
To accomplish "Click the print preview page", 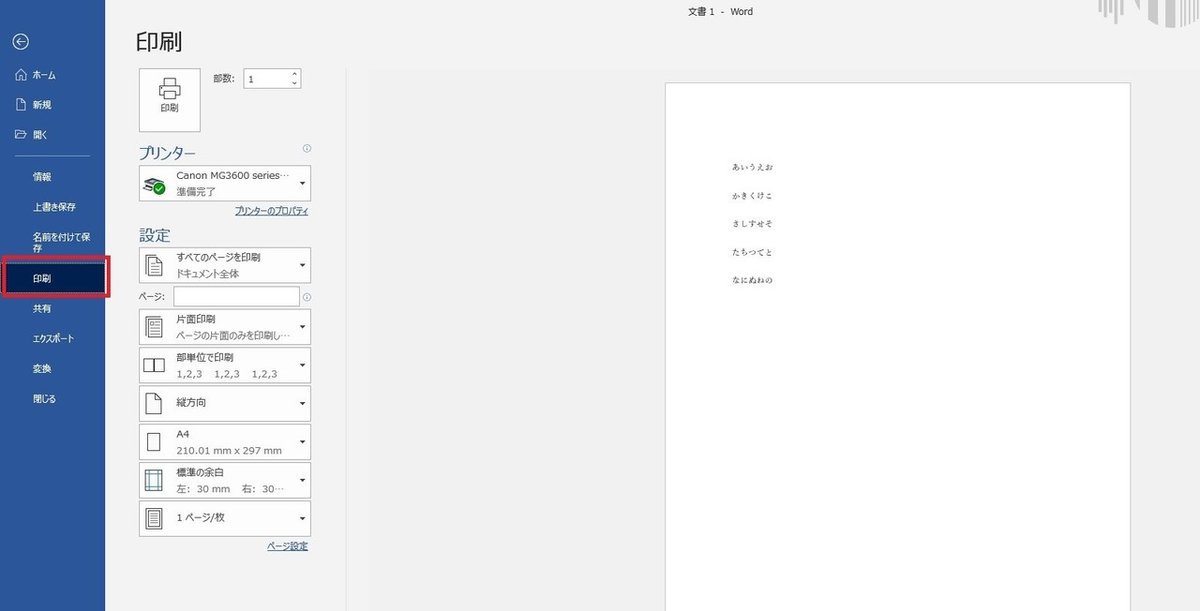I will tap(898, 347).
